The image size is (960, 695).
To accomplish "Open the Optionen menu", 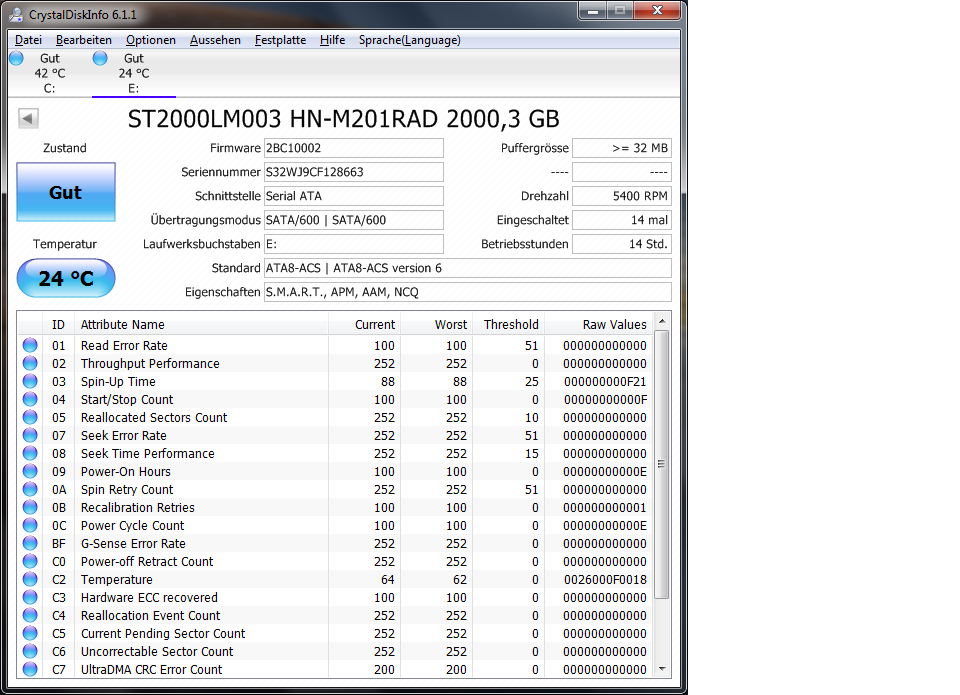I will (x=151, y=40).
